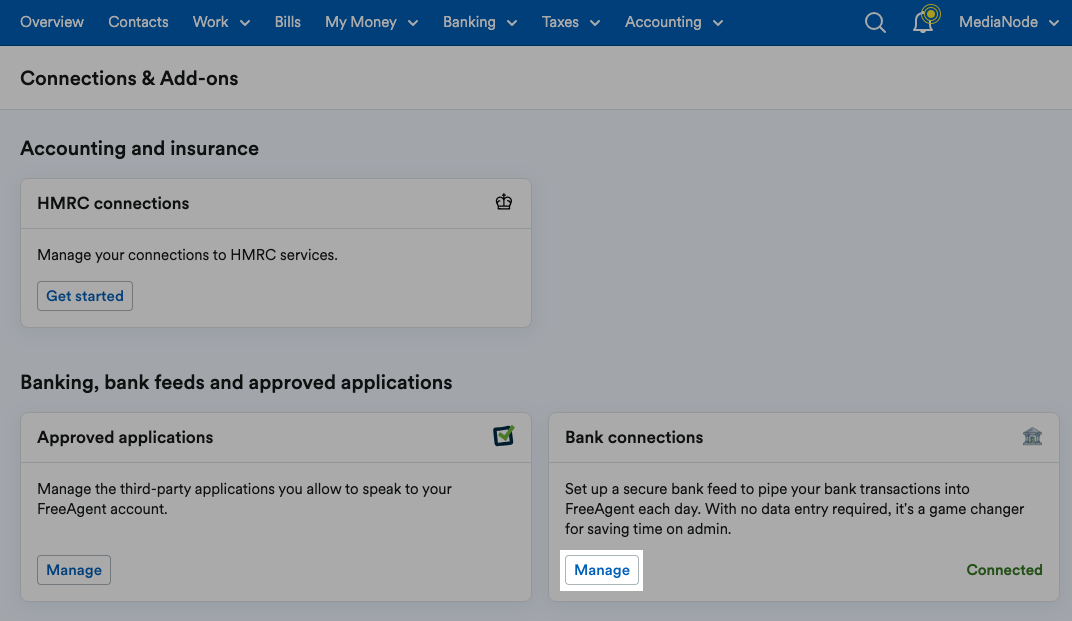This screenshot has width=1072, height=621.
Task: Expand the Taxes dropdown menu
Action: pos(571,22)
